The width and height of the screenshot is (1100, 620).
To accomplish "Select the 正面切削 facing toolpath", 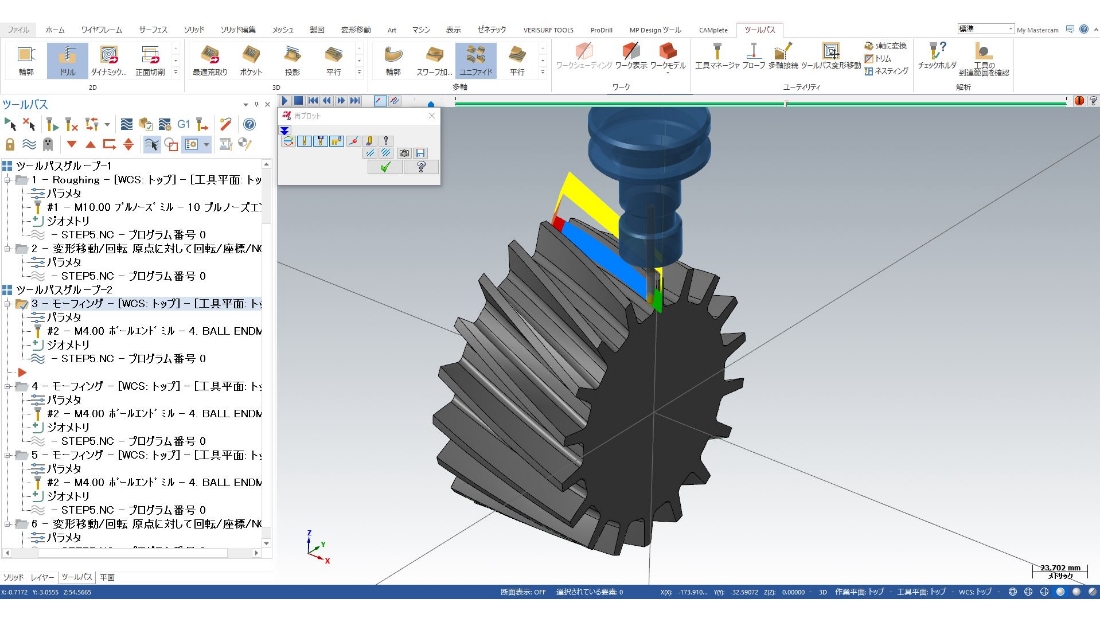I will pos(149,60).
